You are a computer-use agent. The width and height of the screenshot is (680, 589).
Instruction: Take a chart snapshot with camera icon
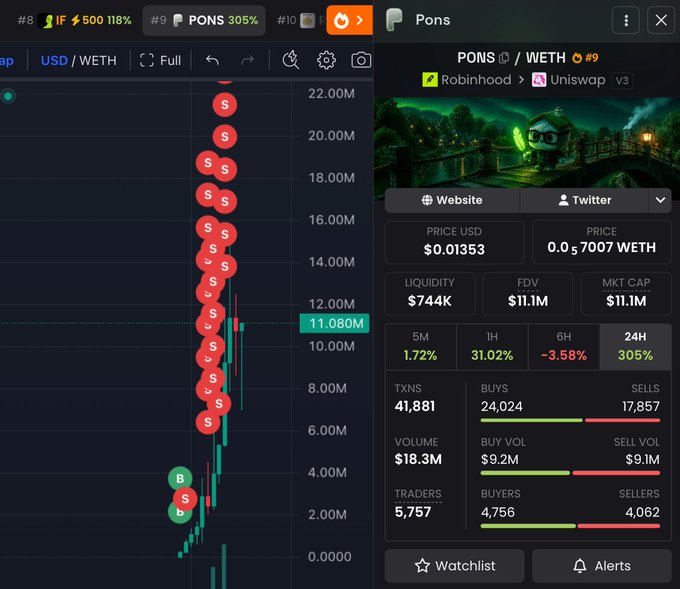tap(361, 60)
